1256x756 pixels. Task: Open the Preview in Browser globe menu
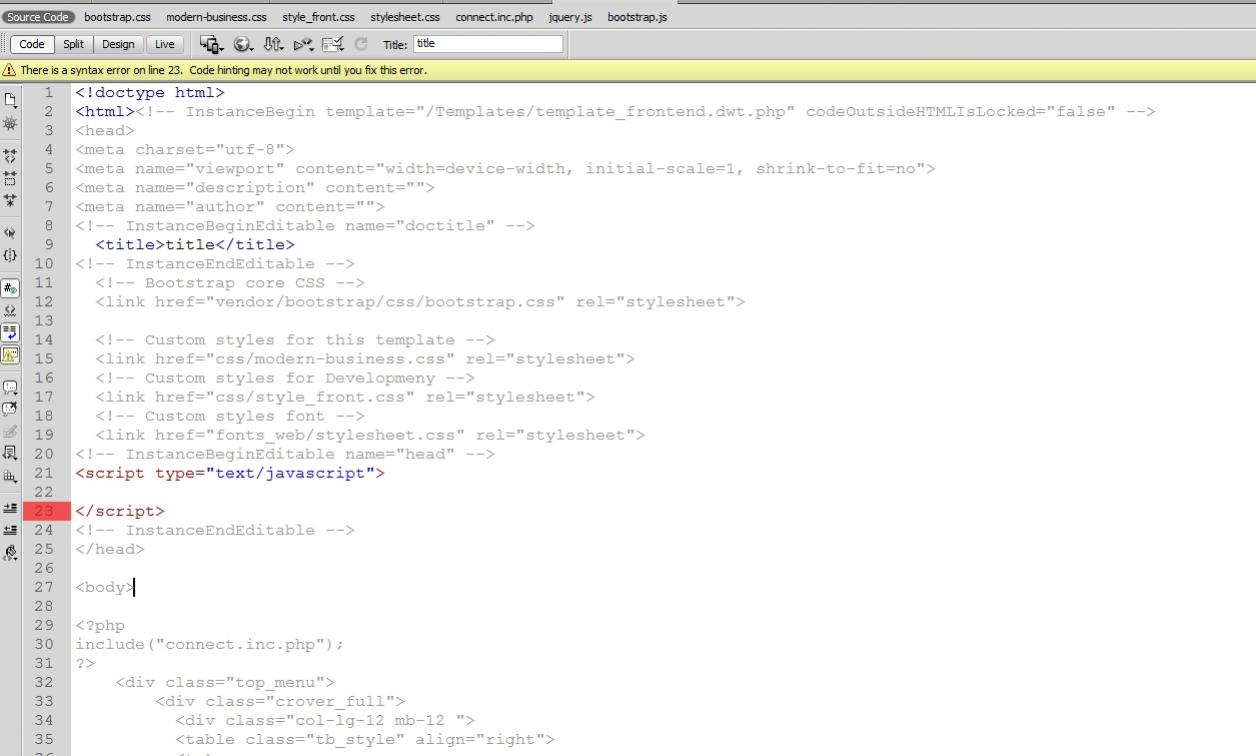(243, 44)
